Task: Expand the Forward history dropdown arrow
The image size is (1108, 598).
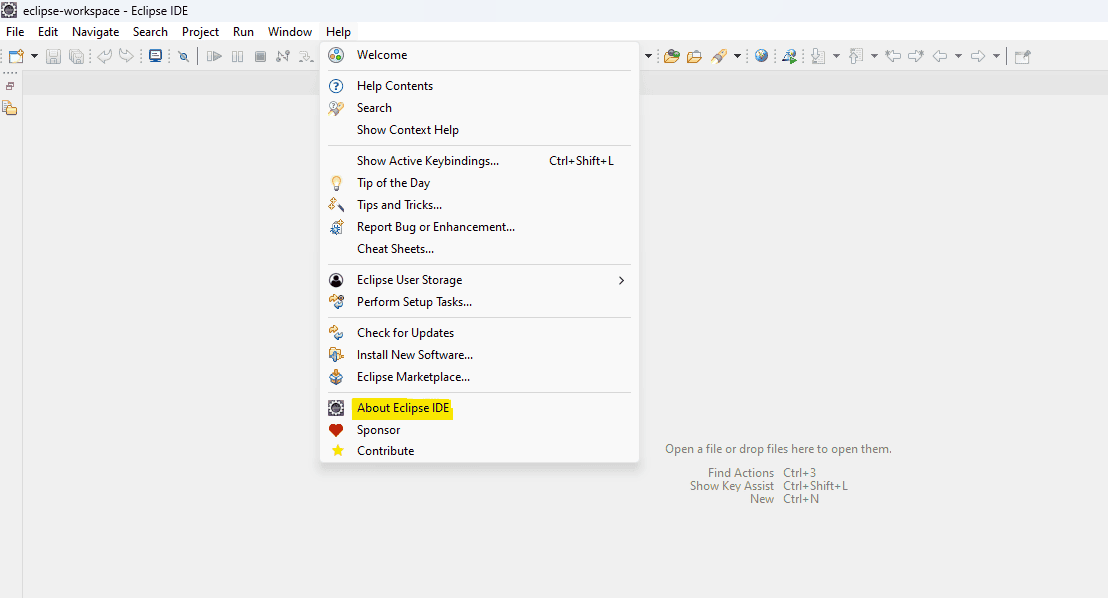Action: 996,57
